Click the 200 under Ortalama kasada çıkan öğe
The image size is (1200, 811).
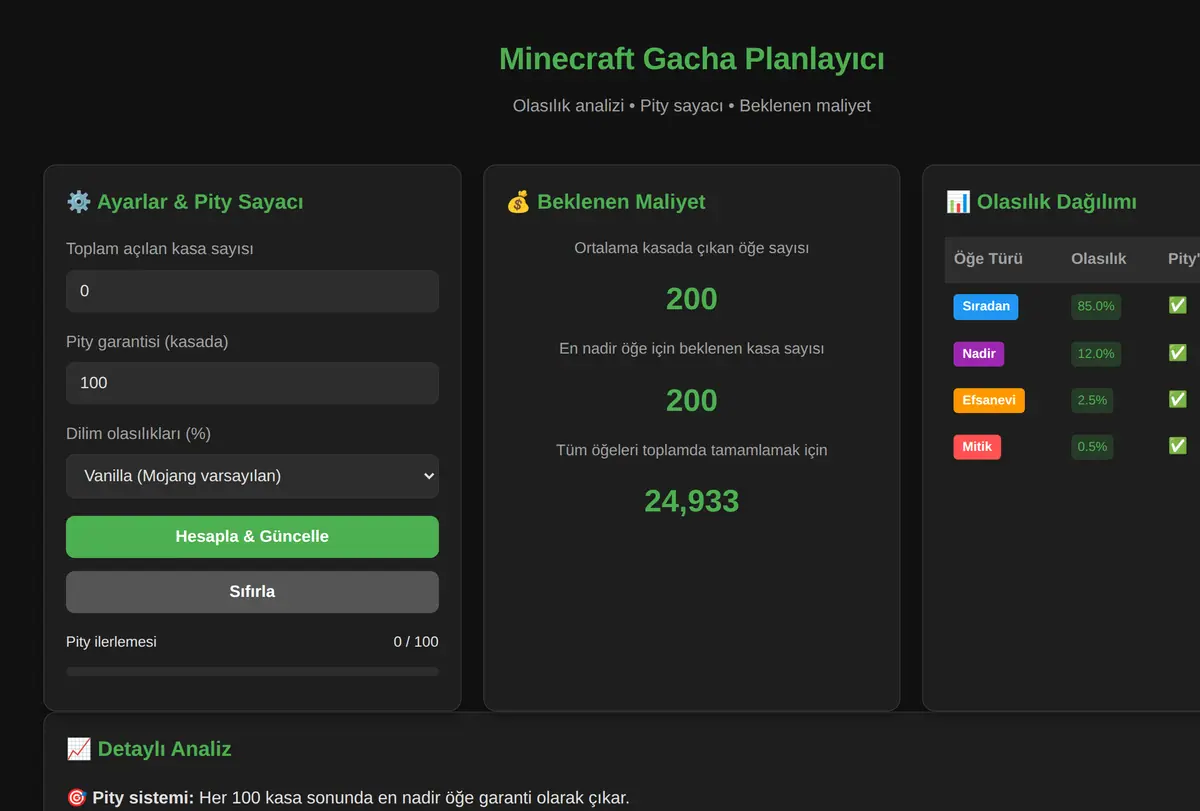point(692,299)
